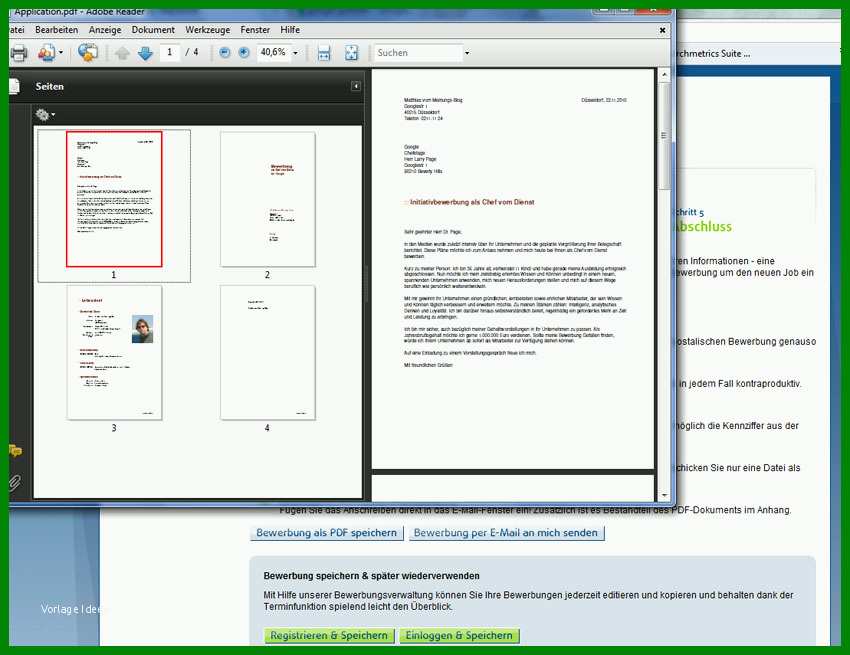The image size is (850, 655).
Task: Open the Dokument menu
Action: tap(153, 30)
